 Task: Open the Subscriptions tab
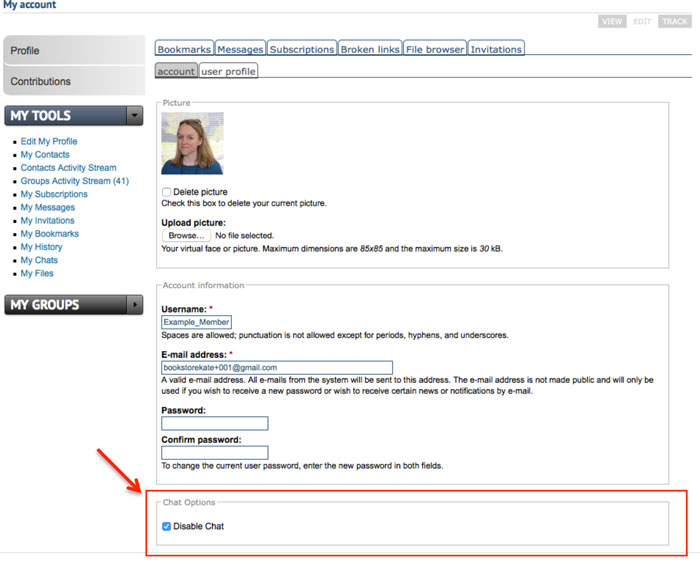301,49
